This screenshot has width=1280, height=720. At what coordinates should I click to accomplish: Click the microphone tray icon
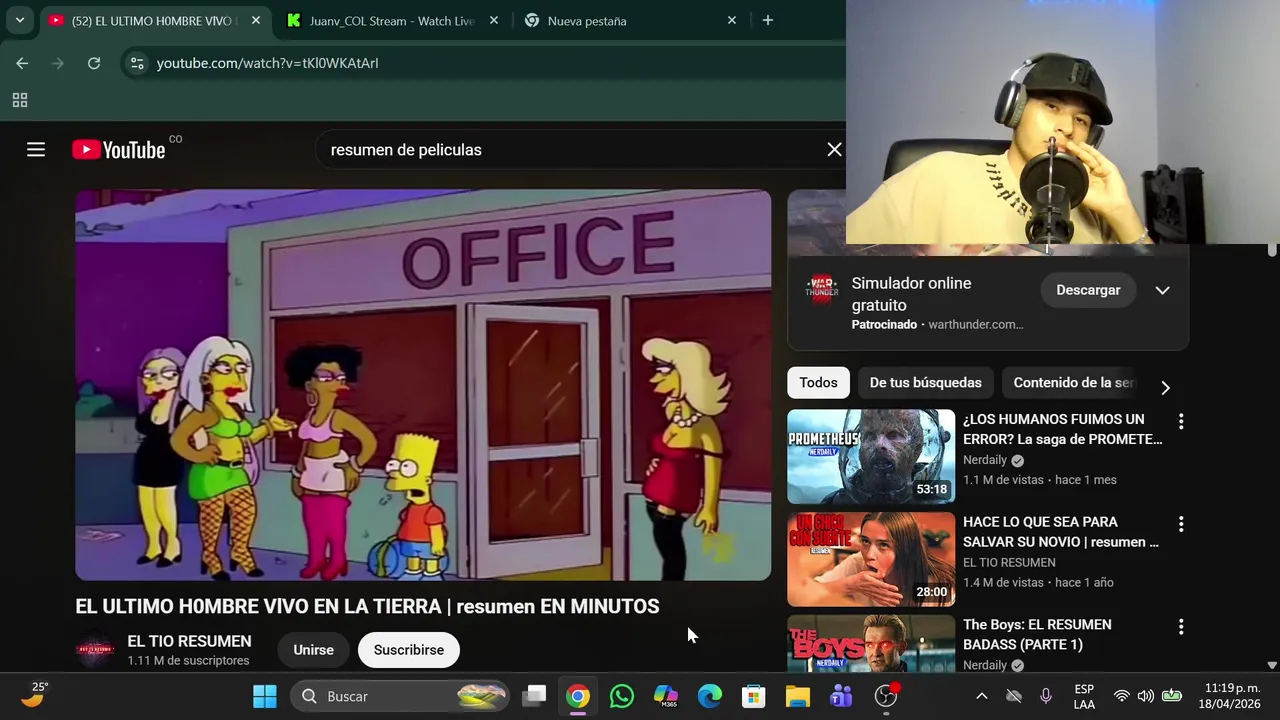pos(1046,696)
